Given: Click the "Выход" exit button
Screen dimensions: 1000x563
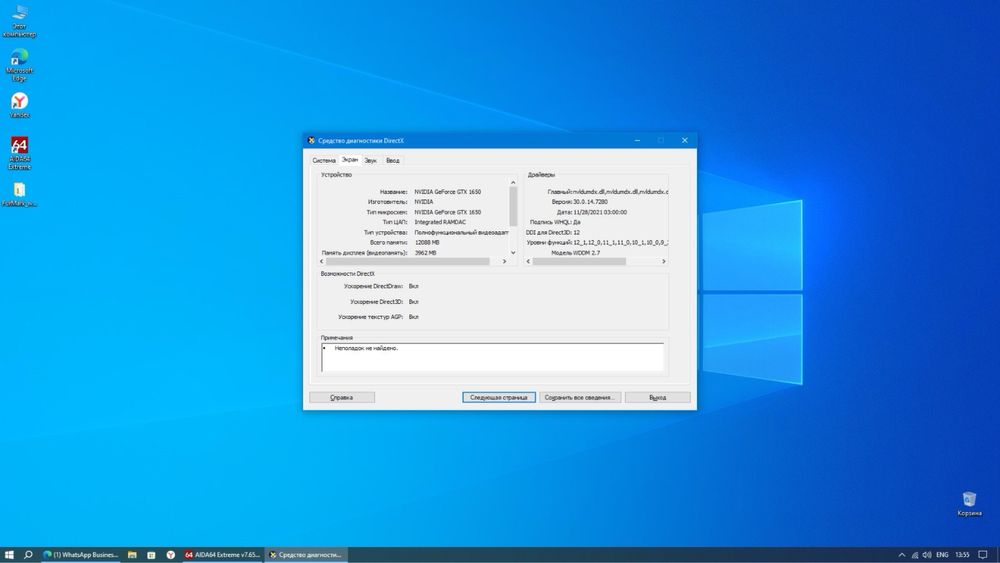Looking at the screenshot, I should click(658, 397).
